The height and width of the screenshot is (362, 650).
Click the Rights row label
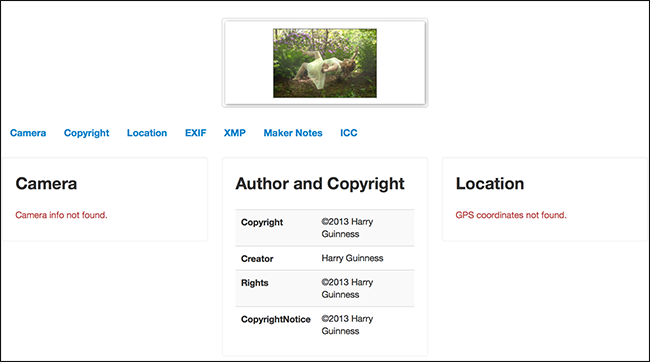(x=255, y=283)
